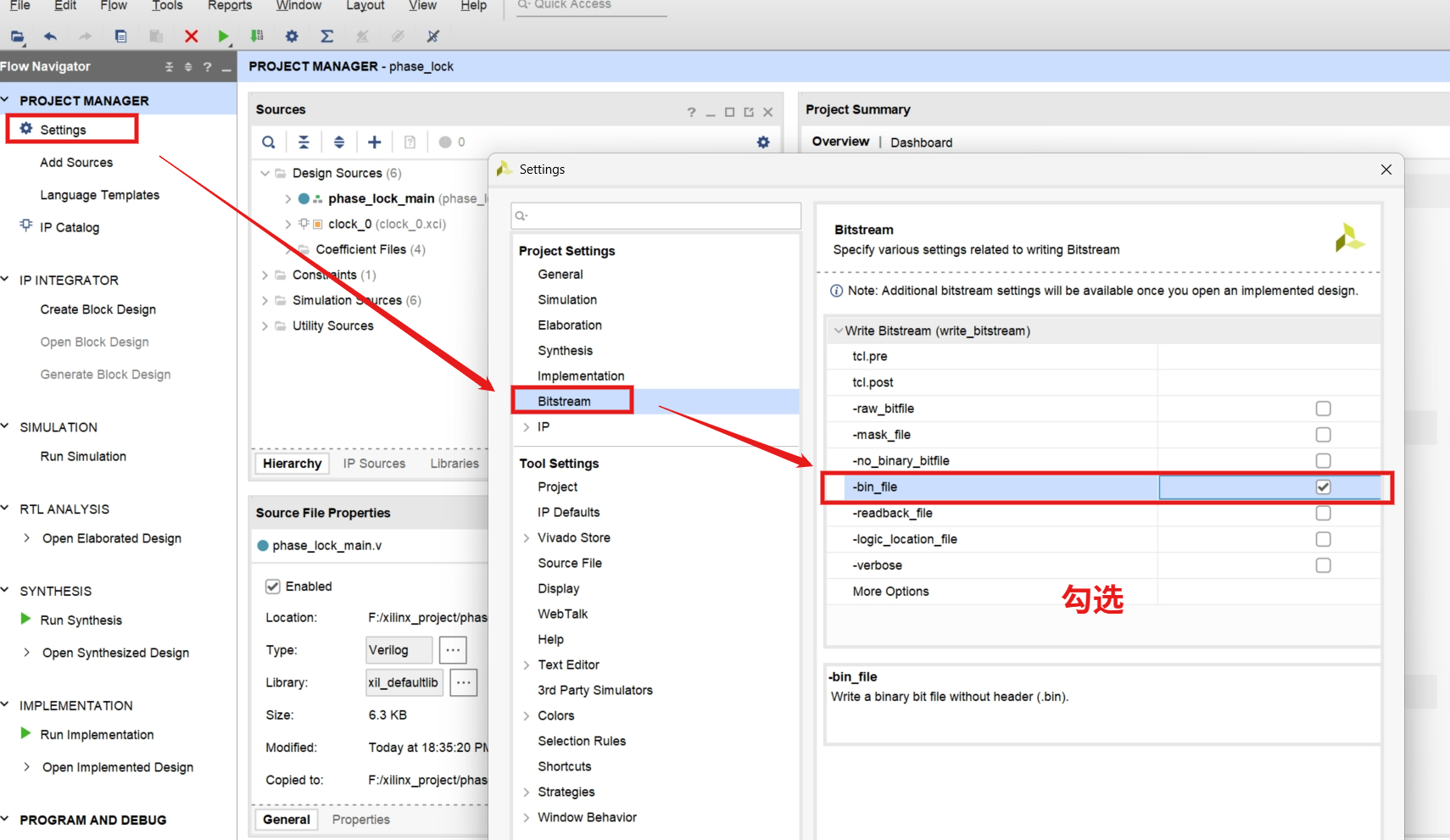Select Implementation in Project Settings list
Screen dimensions: 1450x840
point(581,375)
